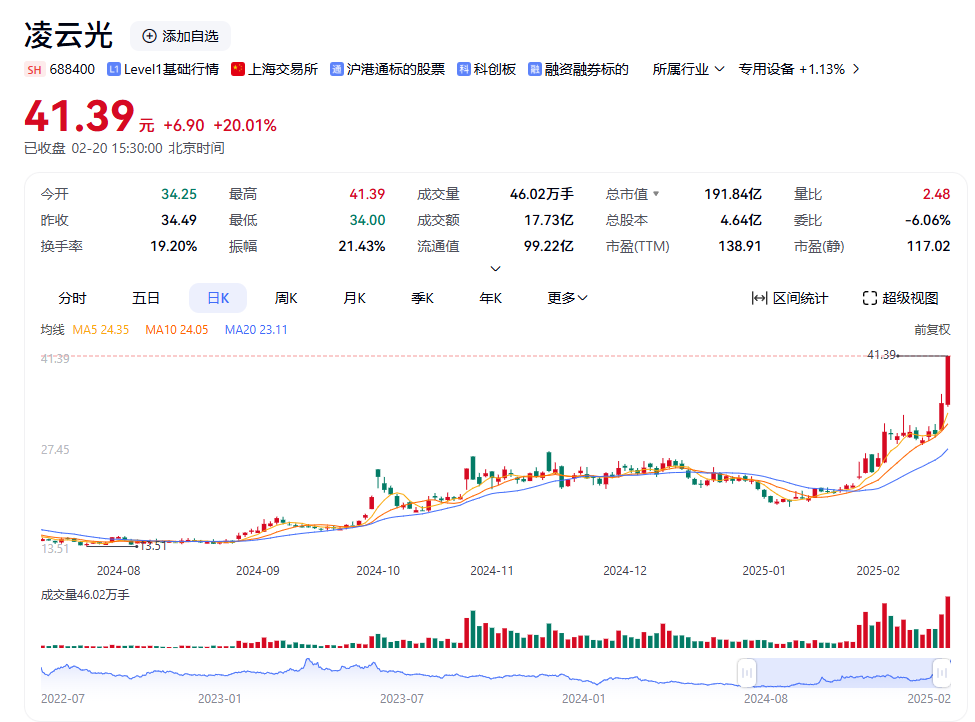The image size is (975, 722).
Task: Click the SH exchange badge icon
Action: pyautogui.click(x=35, y=69)
